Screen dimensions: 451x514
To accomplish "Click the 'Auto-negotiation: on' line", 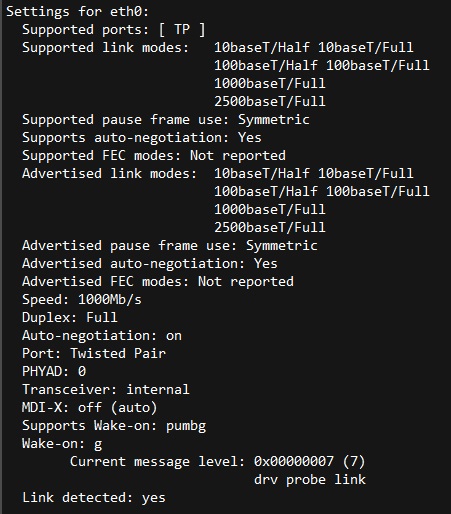I will coord(102,336).
